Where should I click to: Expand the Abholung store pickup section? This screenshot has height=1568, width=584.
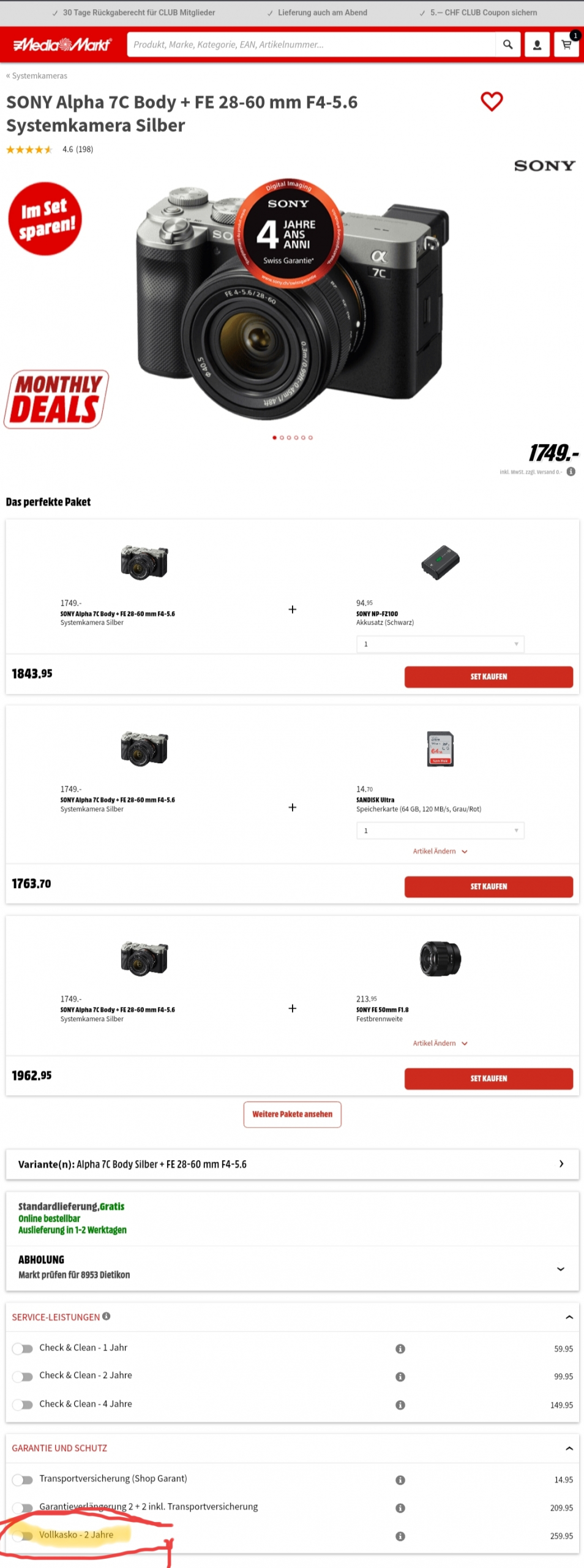pos(560,1268)
